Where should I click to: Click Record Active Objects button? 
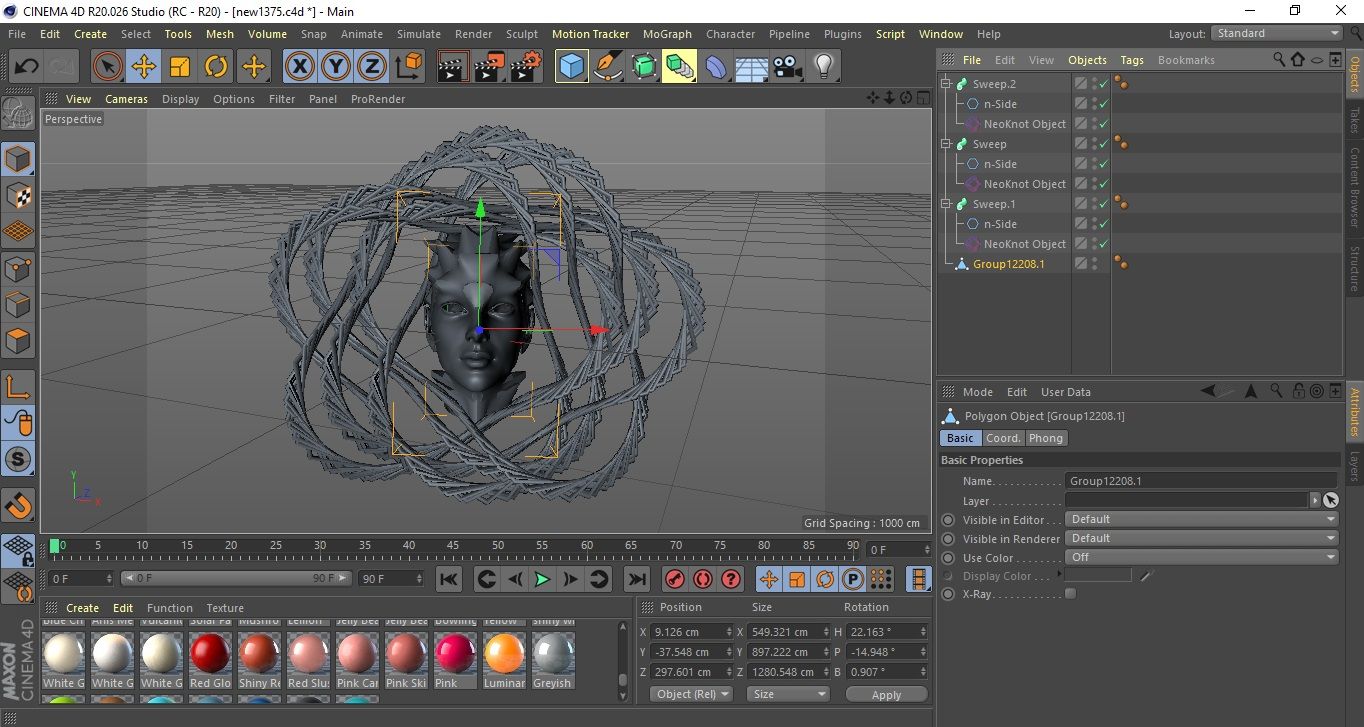pos(675,579)
